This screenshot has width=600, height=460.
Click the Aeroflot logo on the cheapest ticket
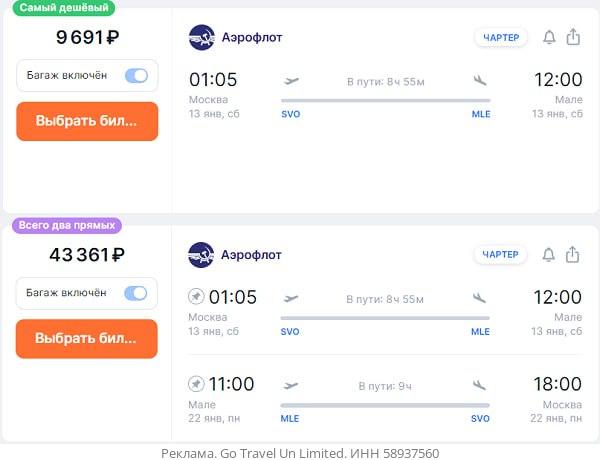click(x=201, y=38)
